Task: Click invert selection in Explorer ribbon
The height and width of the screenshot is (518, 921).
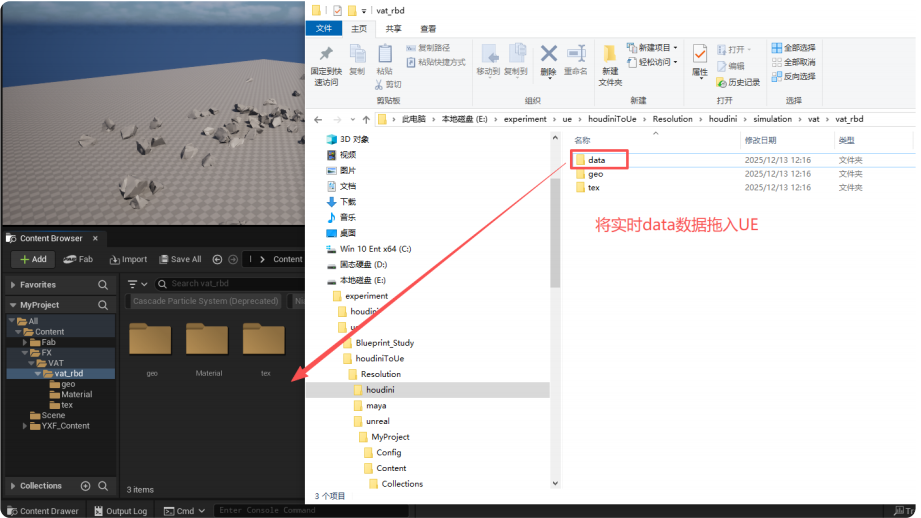Action: [793, 76]
